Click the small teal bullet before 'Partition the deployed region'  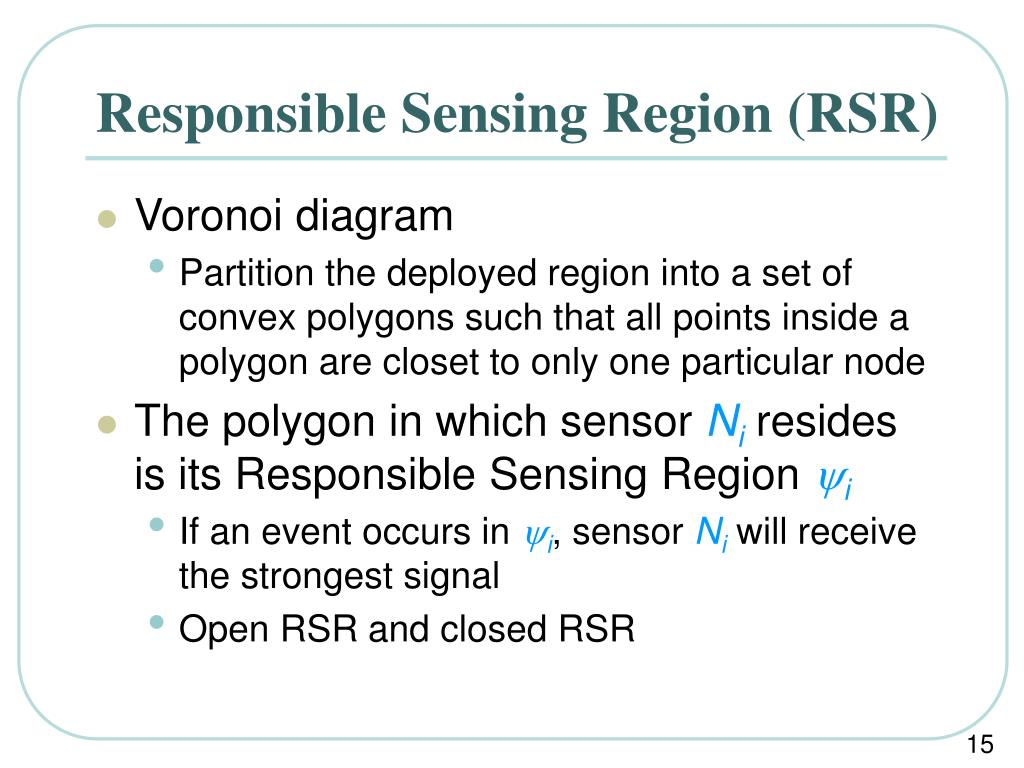coord(156,266)
